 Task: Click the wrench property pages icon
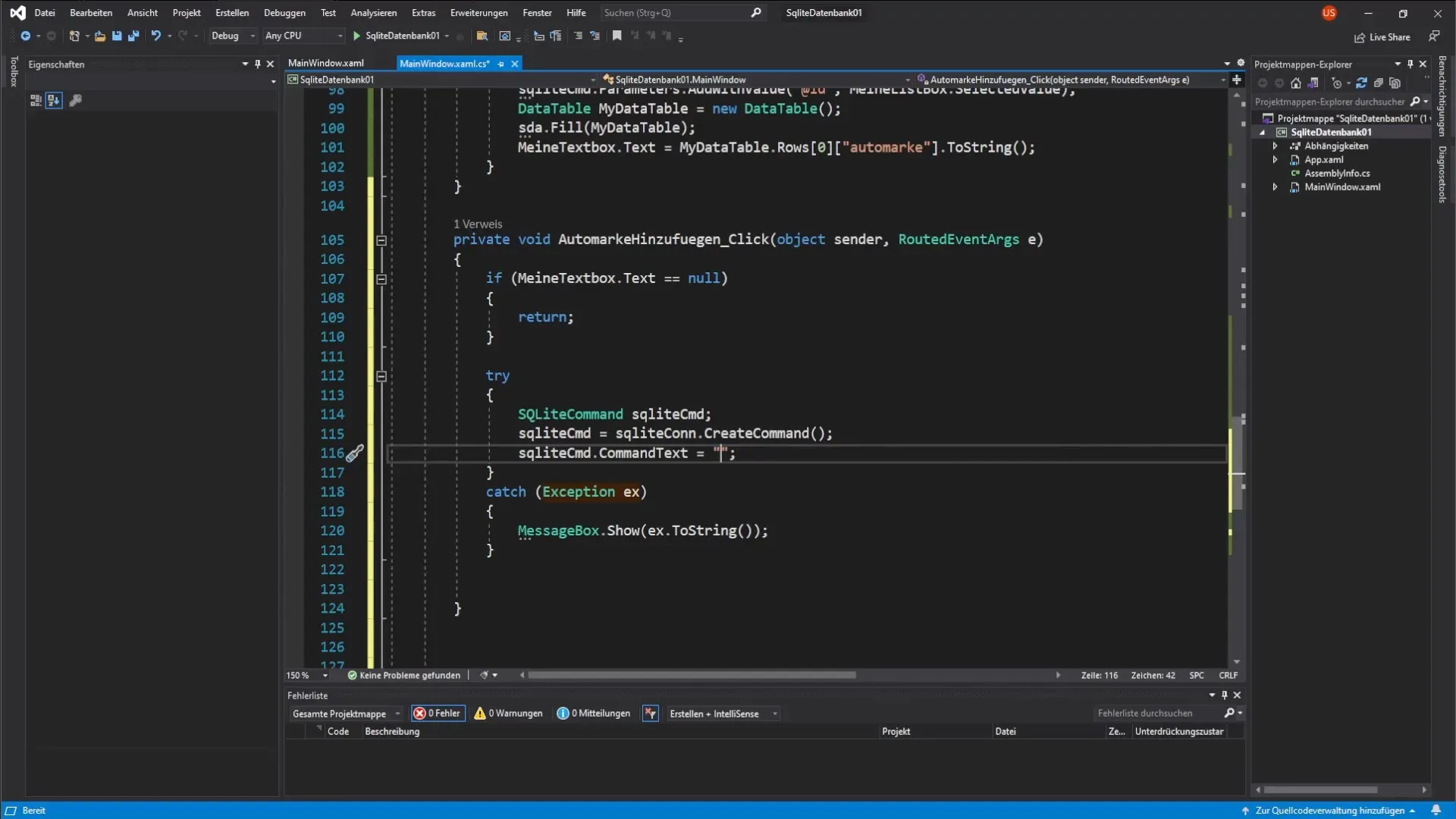tap(75, 100)
